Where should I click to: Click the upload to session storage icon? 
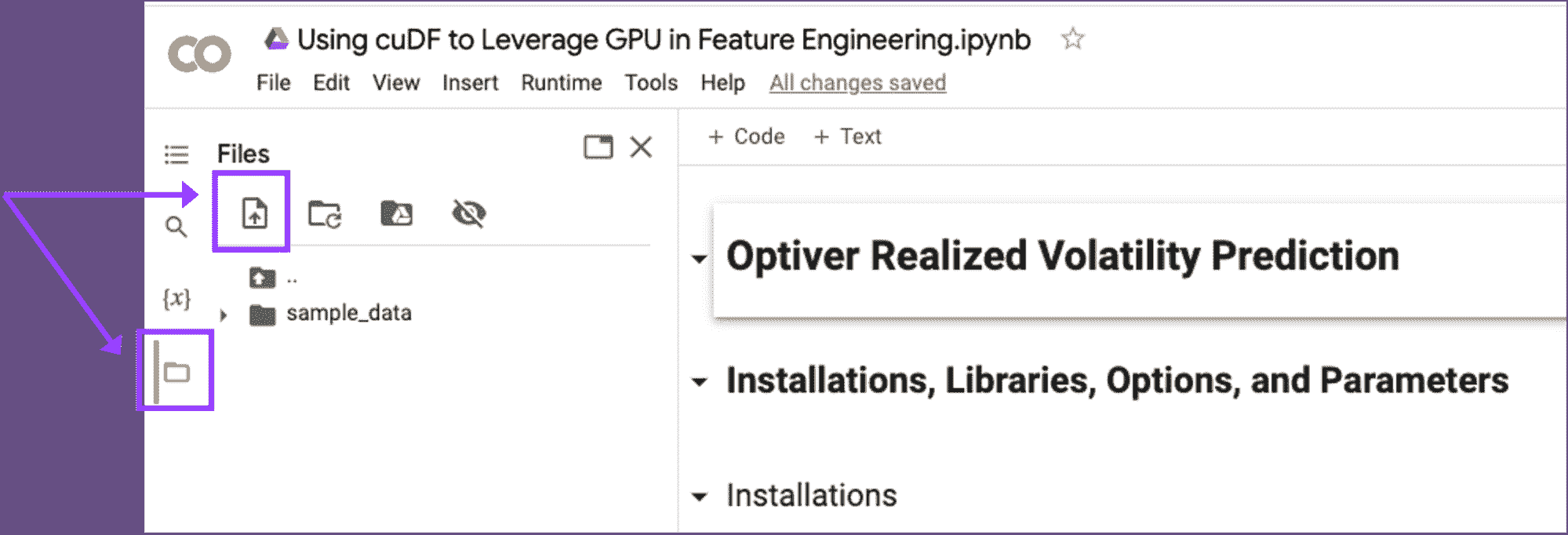(x=254, y=213)
